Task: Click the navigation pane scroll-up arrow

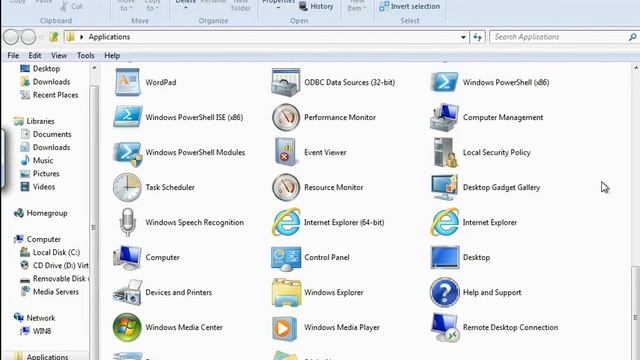Action: 94,68
